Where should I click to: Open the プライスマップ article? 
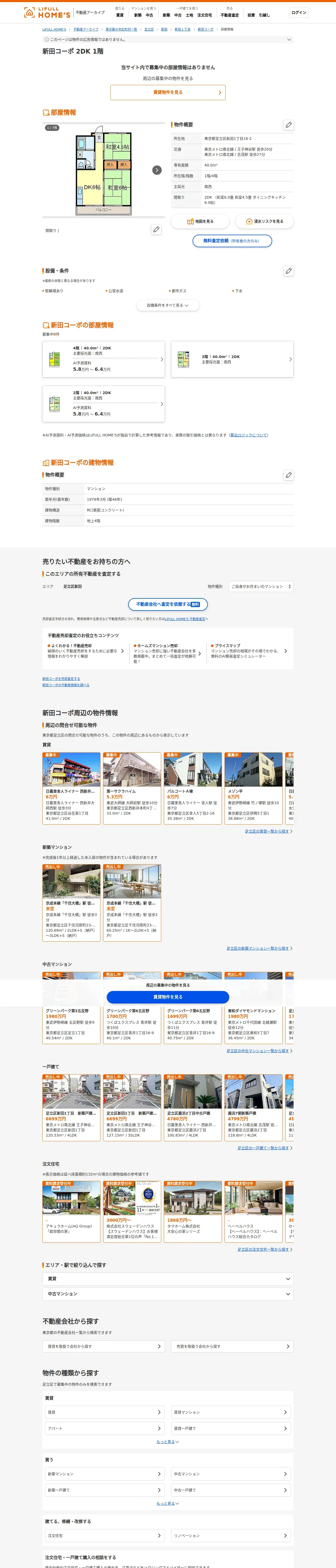(249, 651)
